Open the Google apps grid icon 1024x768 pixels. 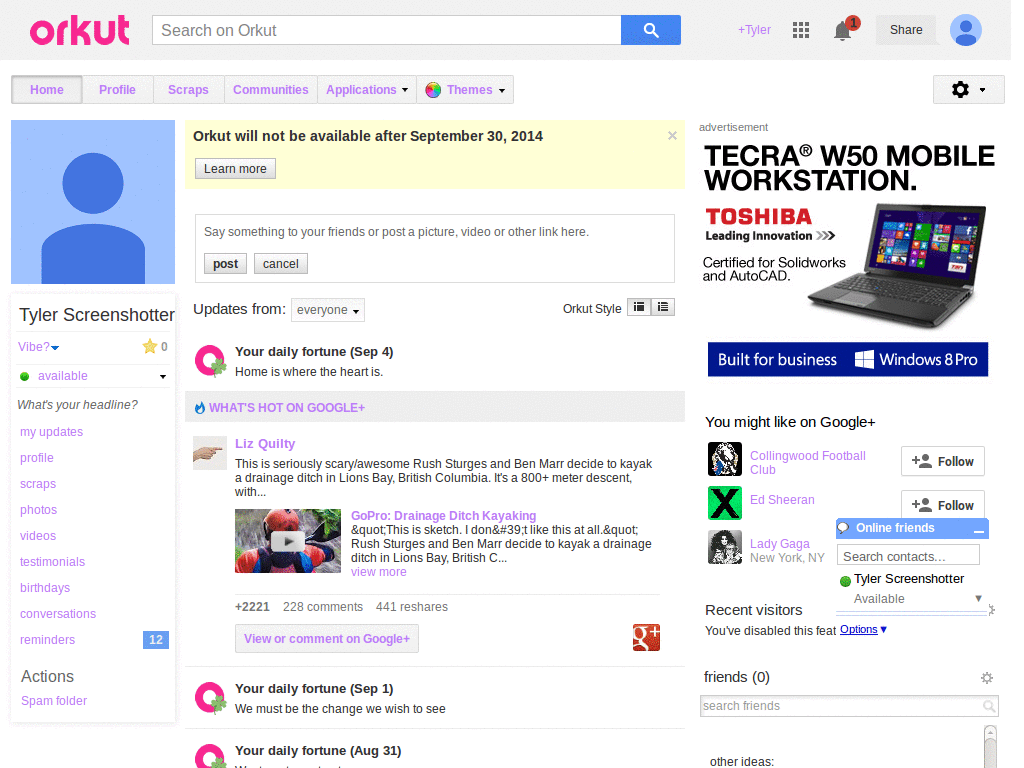pos(801,30)
